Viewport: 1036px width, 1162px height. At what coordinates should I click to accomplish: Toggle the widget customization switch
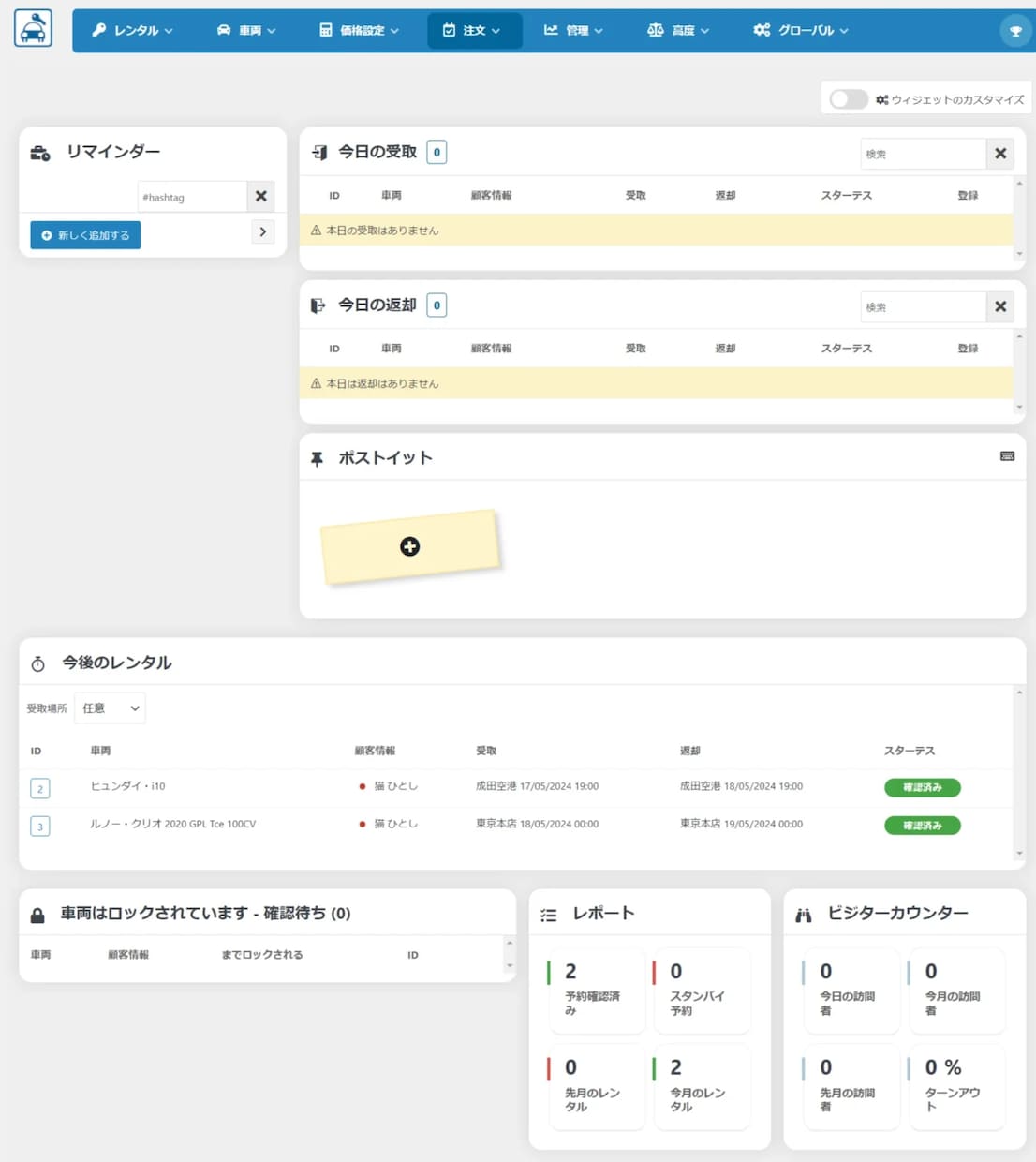(849, 99)
